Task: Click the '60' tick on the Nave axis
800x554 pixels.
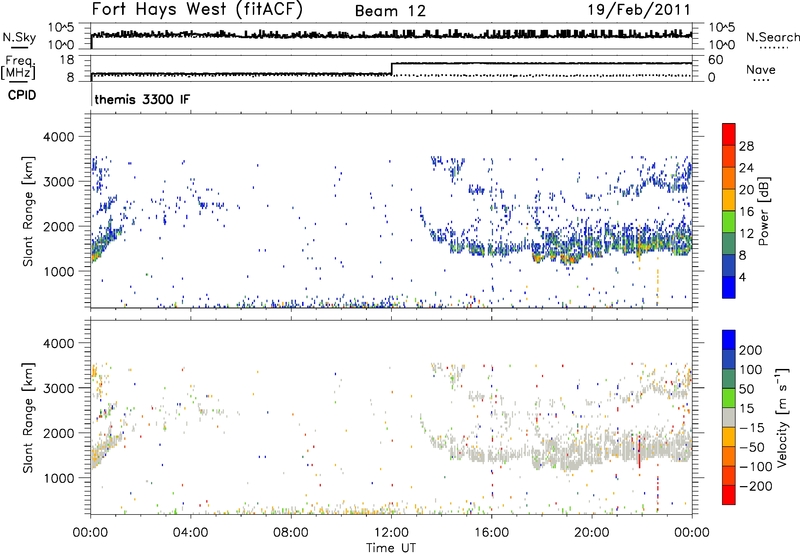Action: coord(716,60)
